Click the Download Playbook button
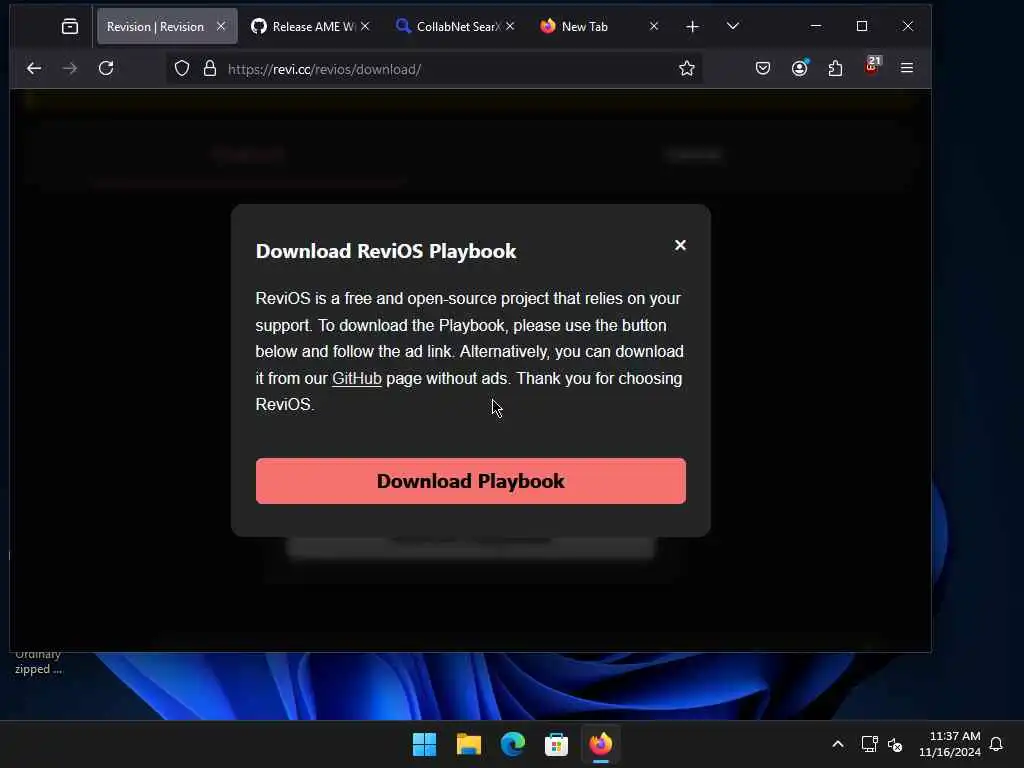Image resolution: width=1024 pixels, height=768 pixels. [x=470, y=481]
